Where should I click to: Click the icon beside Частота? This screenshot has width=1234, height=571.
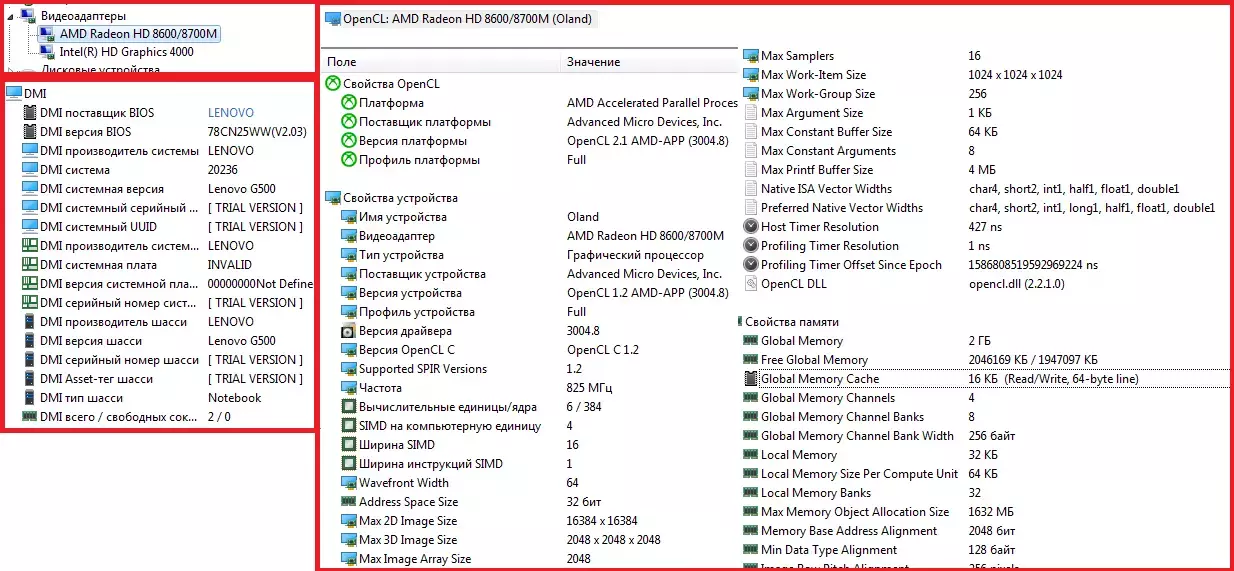tap(349, 388)
